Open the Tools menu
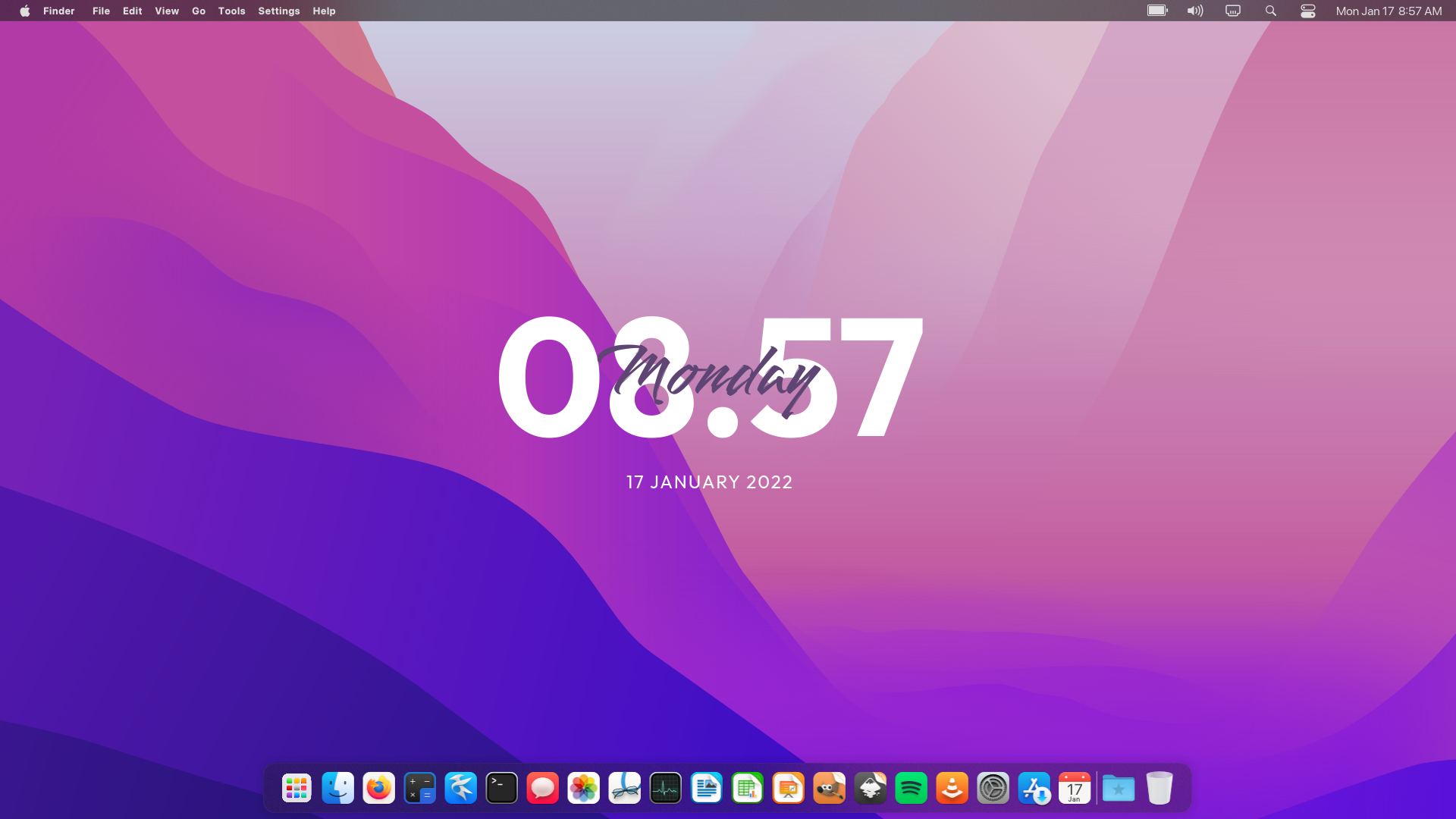The image size is (1456, 819). click(231, 11)
